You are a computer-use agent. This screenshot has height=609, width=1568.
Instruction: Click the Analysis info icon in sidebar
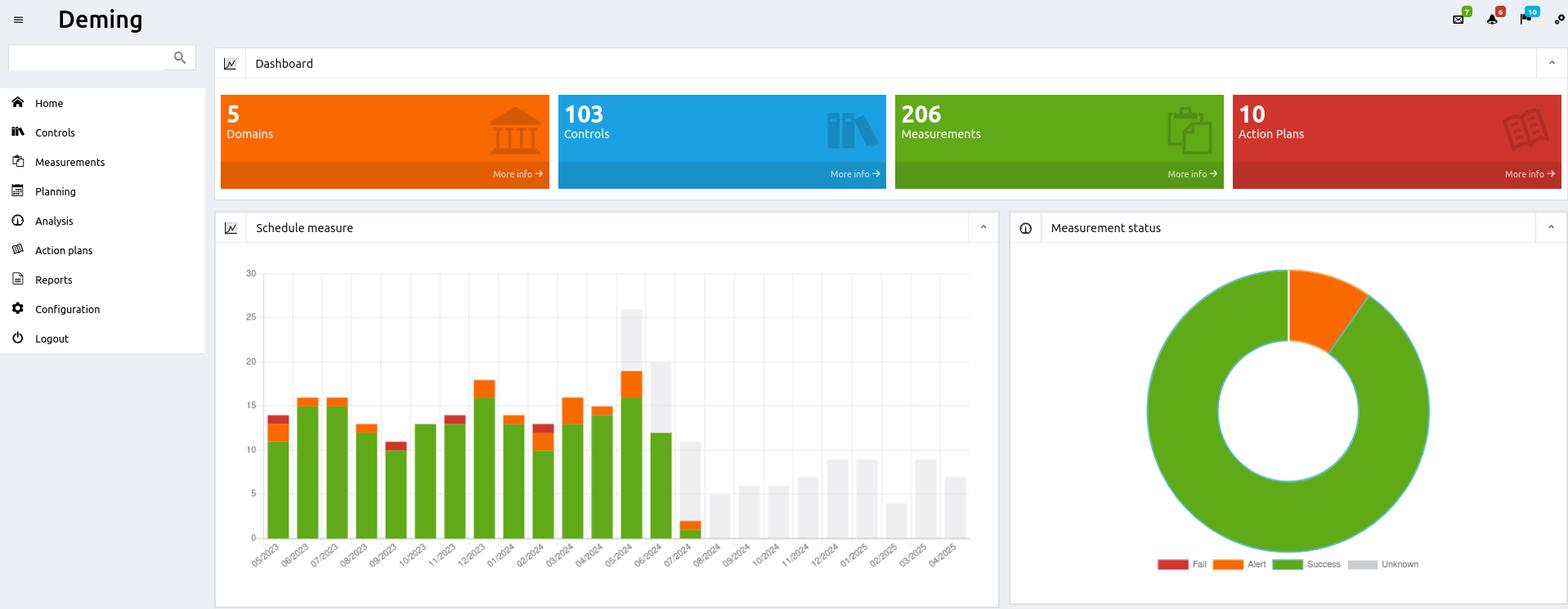18,220
